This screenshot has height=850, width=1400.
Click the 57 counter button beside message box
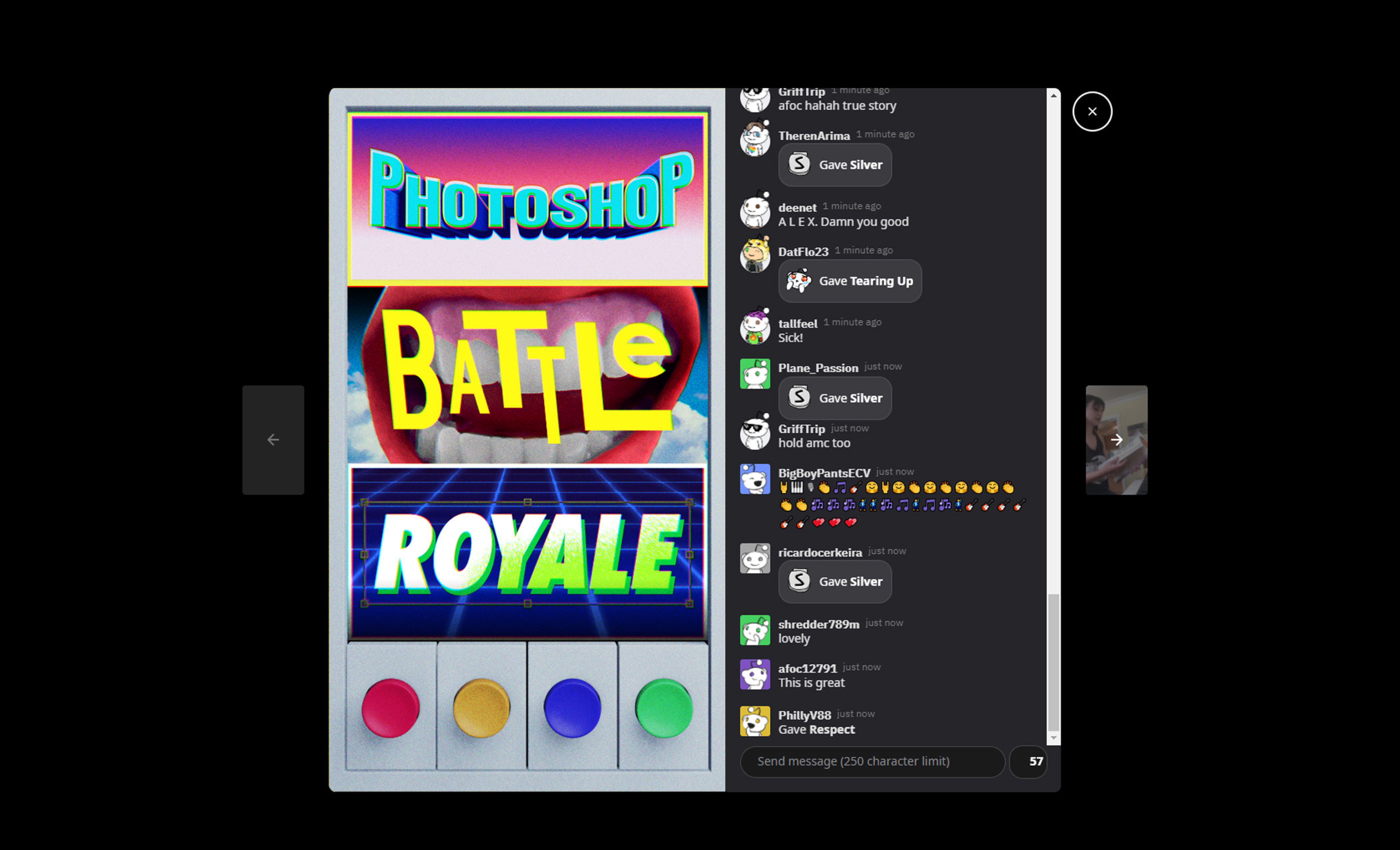tap(1029, 761)
